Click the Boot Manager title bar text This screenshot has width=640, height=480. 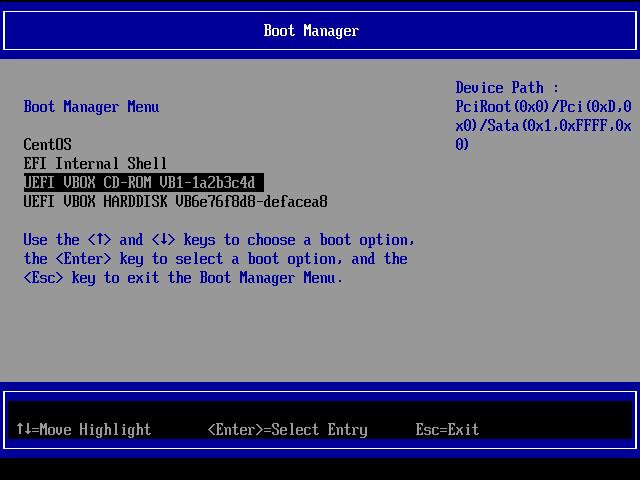(x=311, y=31)
